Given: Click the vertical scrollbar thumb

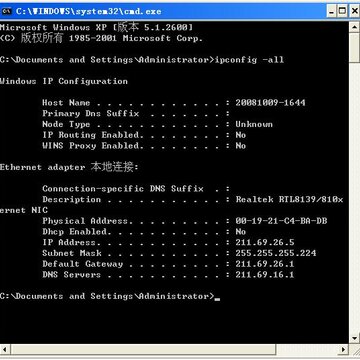Looking at the screenshot, I should (354, 47).
